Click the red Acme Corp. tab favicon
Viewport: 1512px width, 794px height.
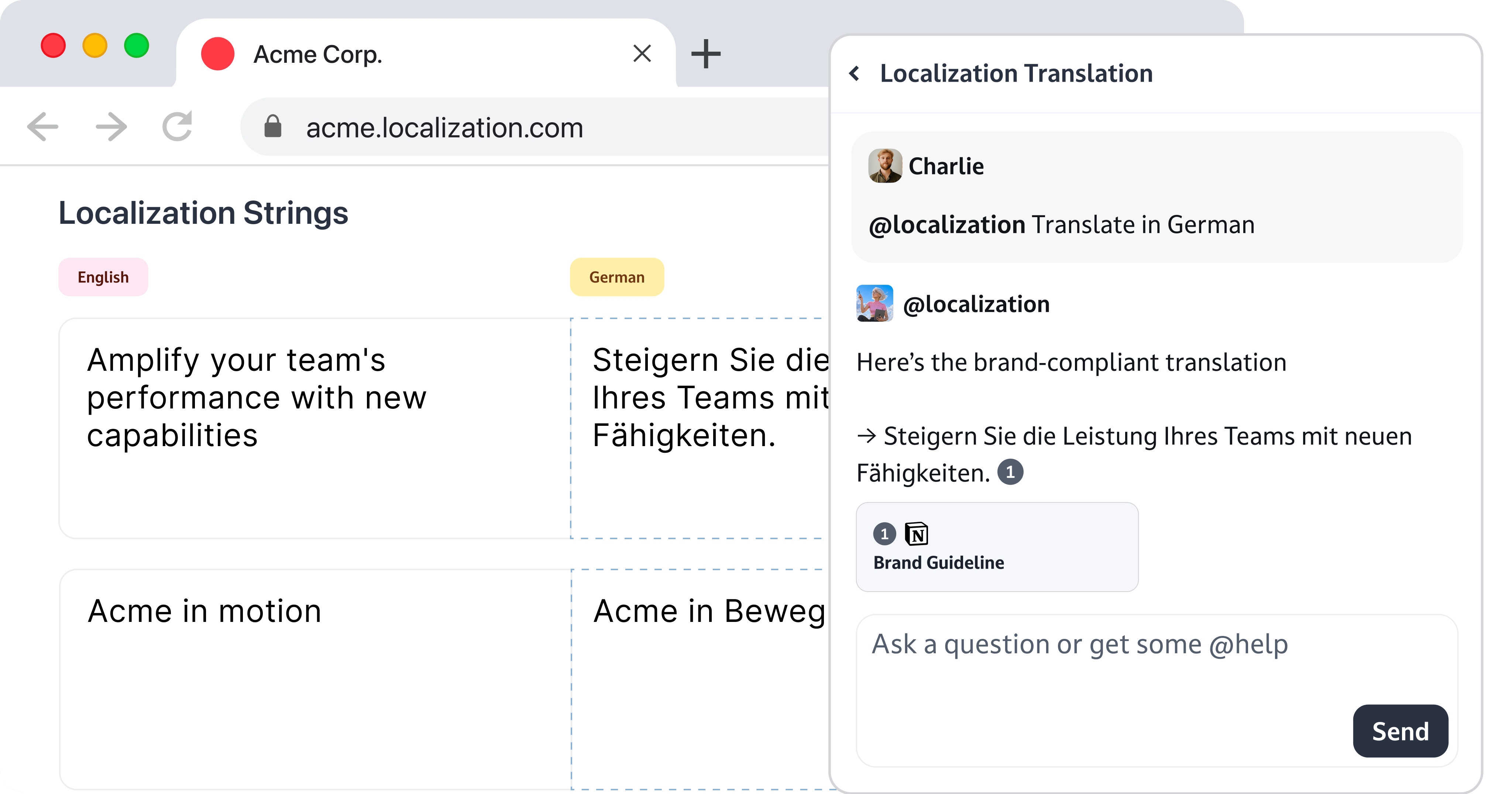click(x=218, y=54)
